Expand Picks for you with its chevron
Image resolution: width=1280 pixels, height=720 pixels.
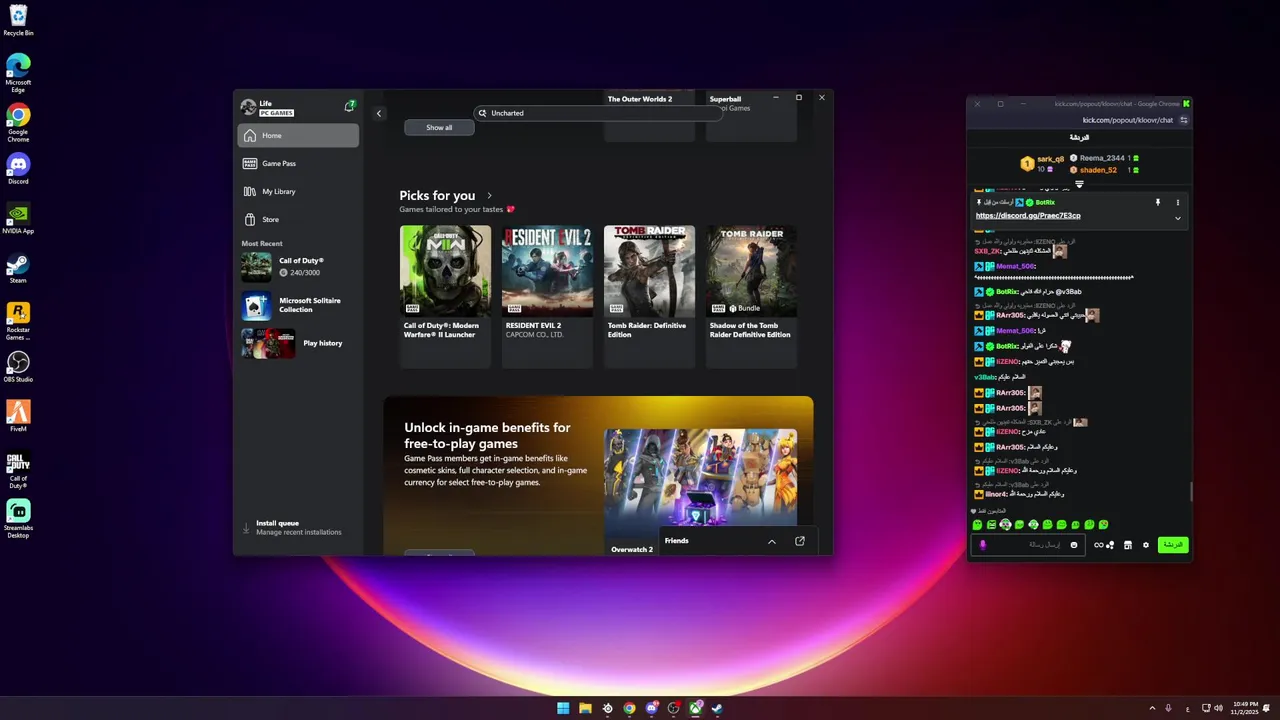pyautogui.click(x=489, y=196)
